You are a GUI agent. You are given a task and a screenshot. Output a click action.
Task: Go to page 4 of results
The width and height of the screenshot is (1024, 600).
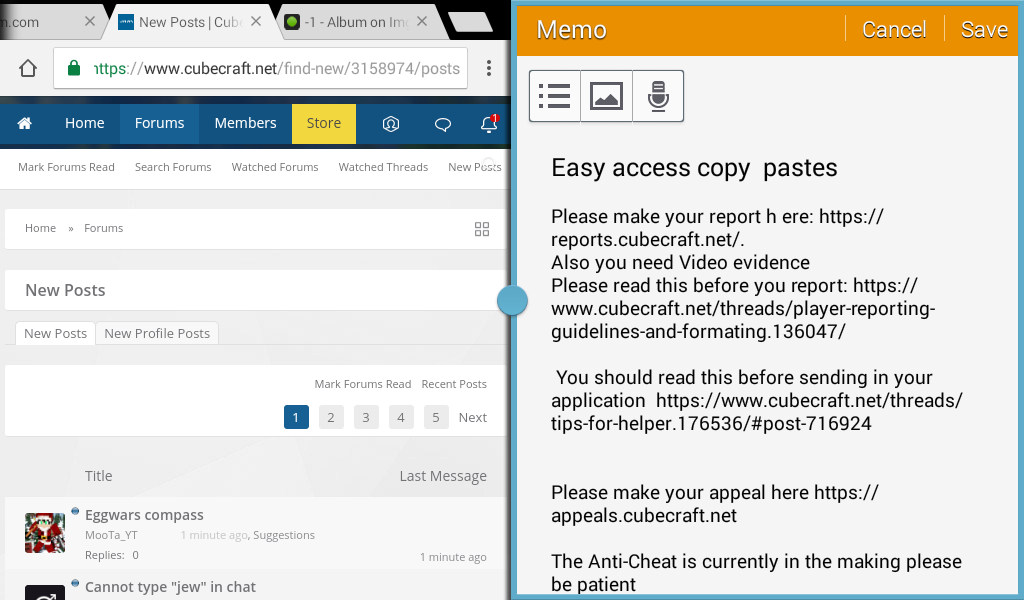coord(401,417)
